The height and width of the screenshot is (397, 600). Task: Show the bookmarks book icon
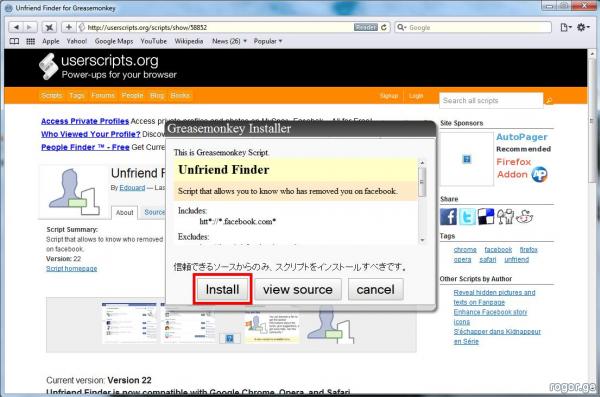[x=14, y=41]
